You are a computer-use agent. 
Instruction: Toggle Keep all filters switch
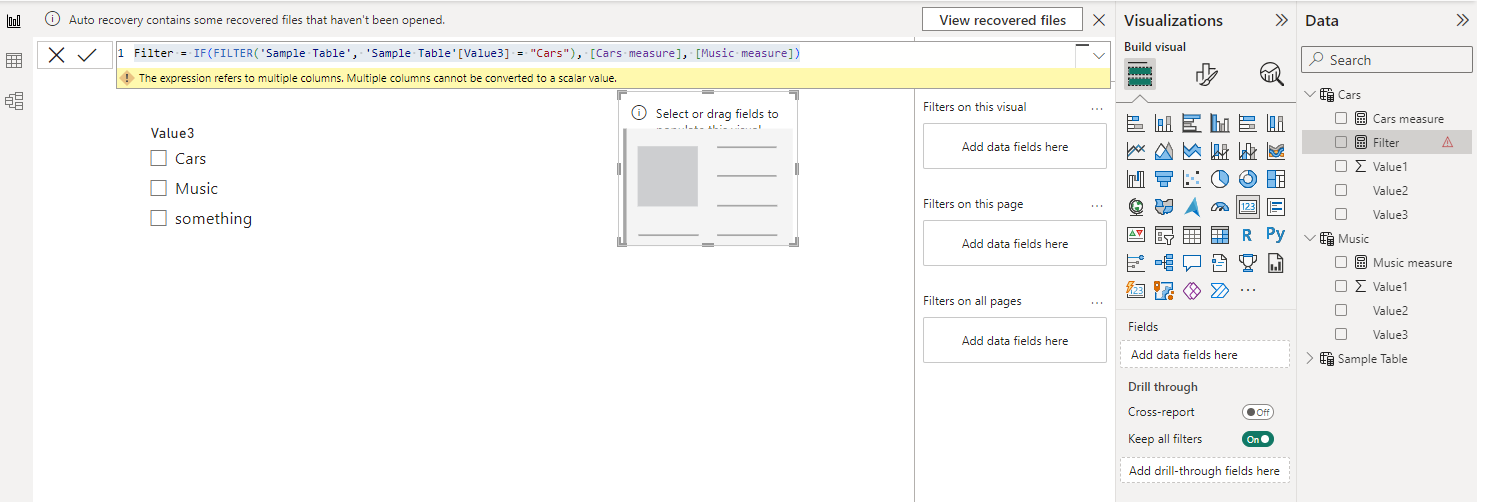pyautogui.click(x=1258, y=439)
